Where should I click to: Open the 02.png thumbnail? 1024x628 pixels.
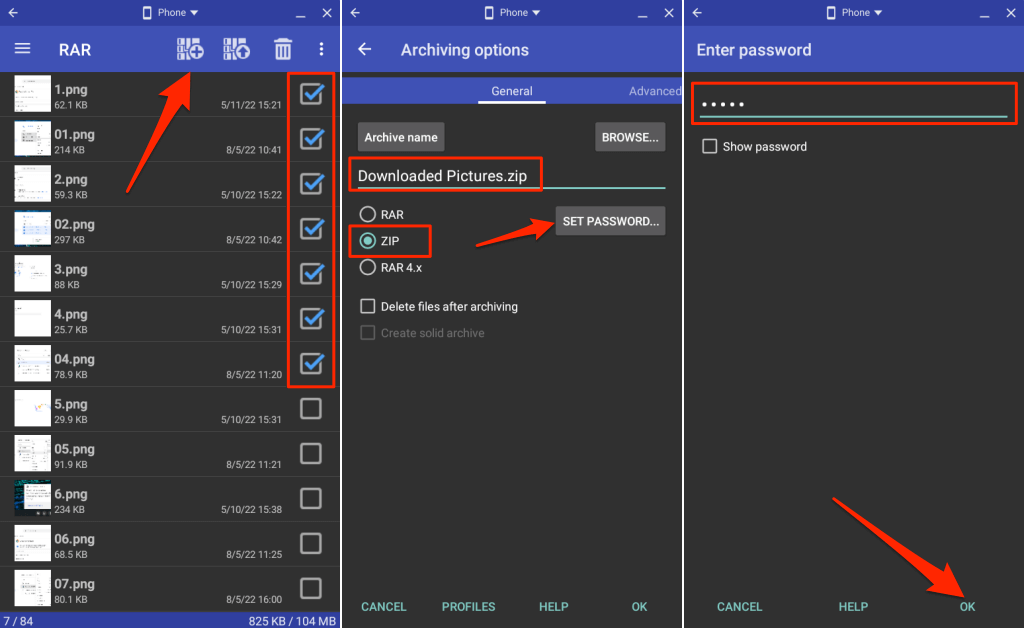[x=32, y=228]
